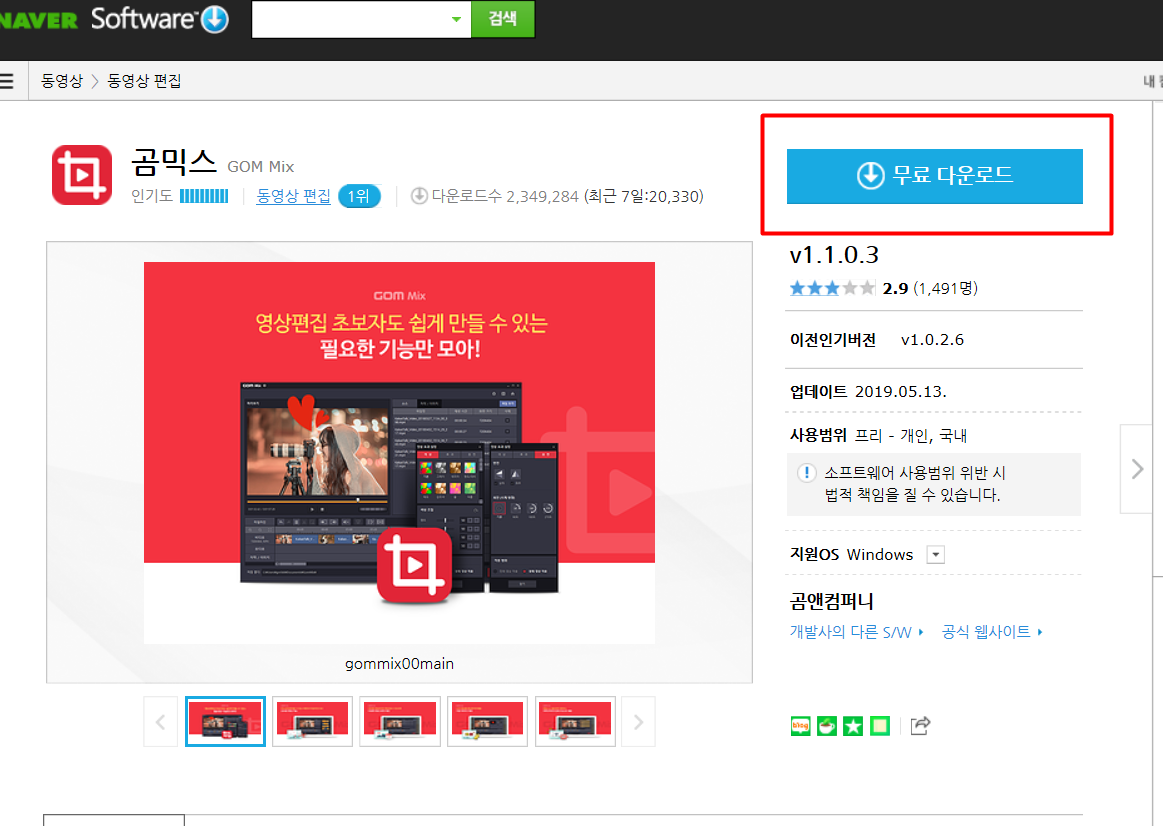Click the 곰앤컴퍼니 developer name
Viewport: 1163px width, 826px height.
point(831,601)
